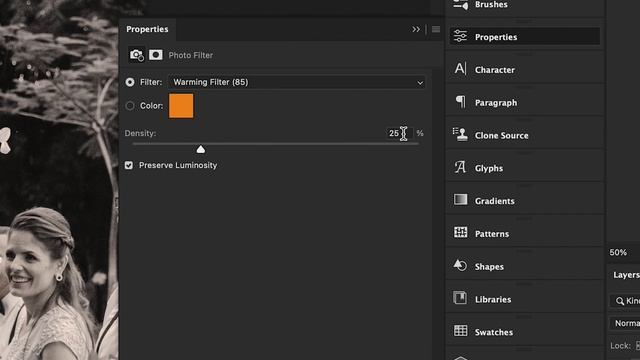Click the Paragraph panel icon
The width and height of the screenshot is (640, 360).
460,102
